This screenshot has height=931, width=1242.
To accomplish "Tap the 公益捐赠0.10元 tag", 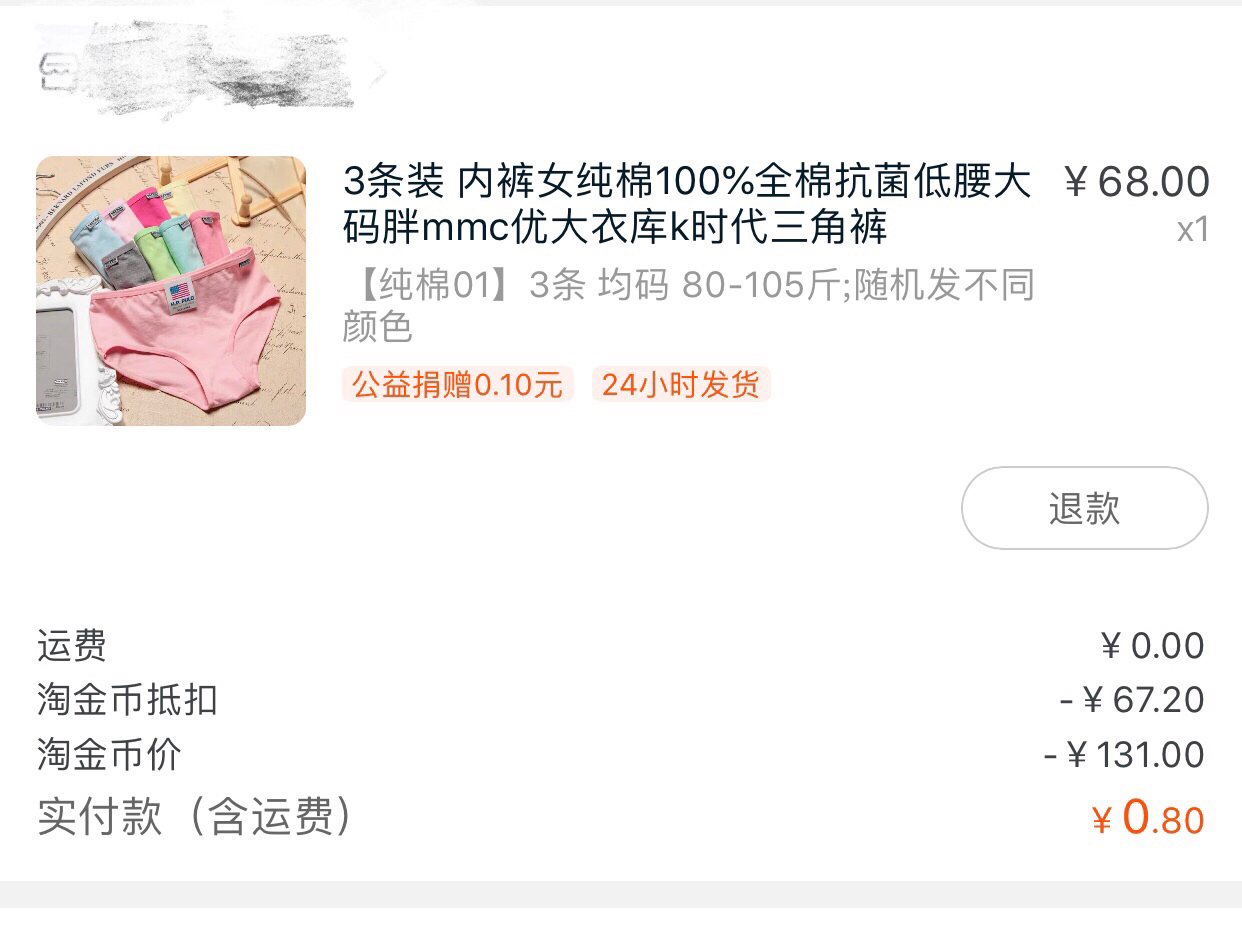I will click(x=458, y=384).
